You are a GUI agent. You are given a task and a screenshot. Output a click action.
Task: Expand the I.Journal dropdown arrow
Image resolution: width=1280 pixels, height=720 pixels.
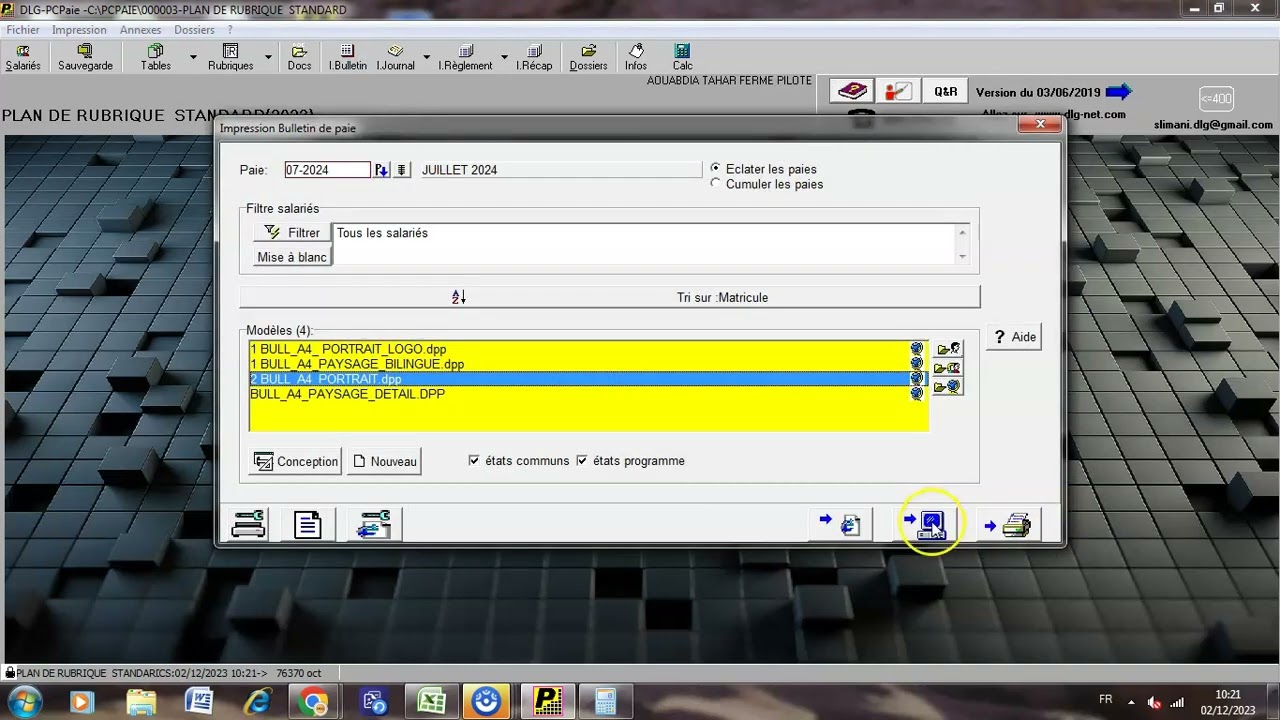pos(426,57)
